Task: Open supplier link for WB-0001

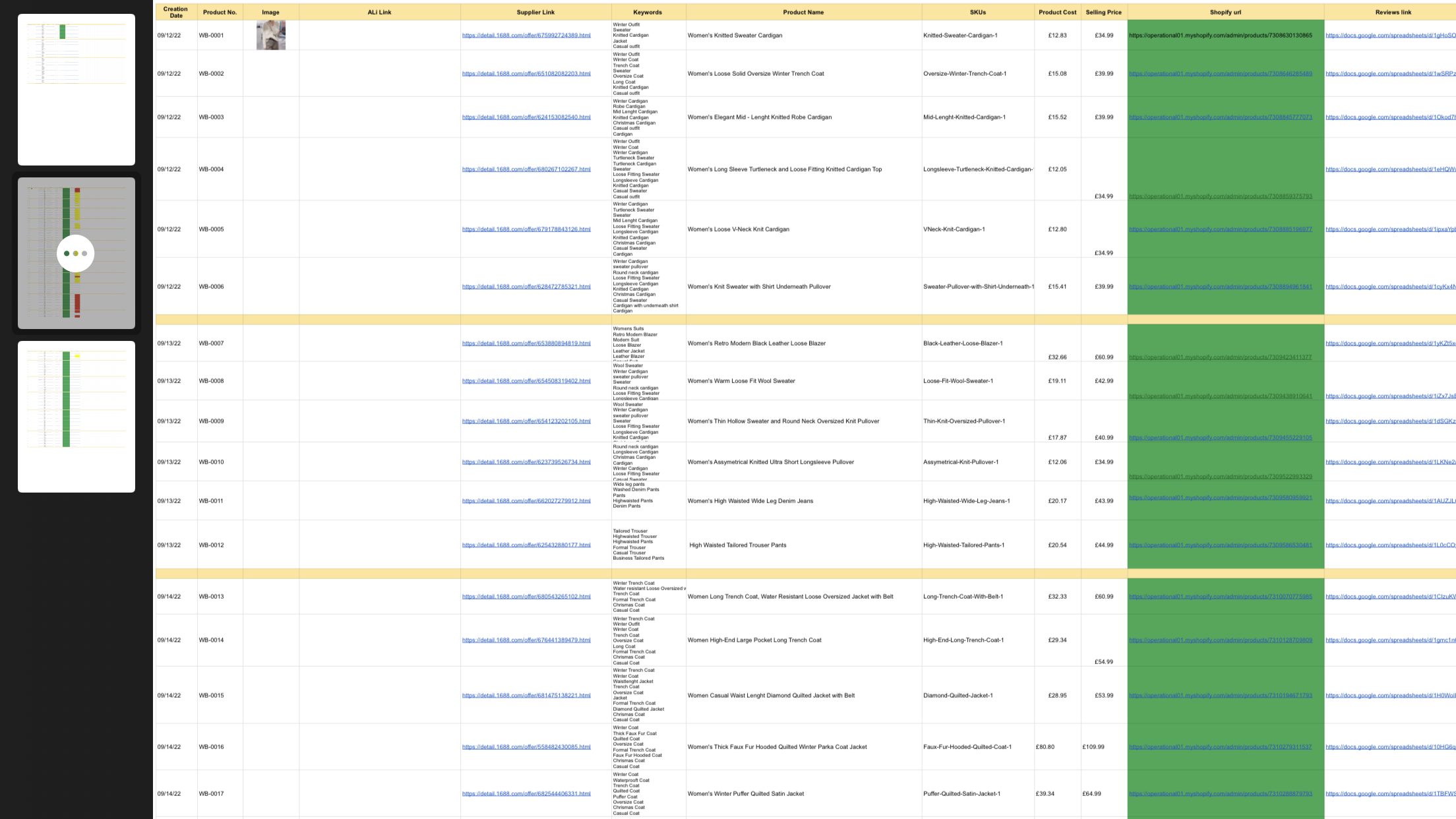Action: tap(526, 36)
